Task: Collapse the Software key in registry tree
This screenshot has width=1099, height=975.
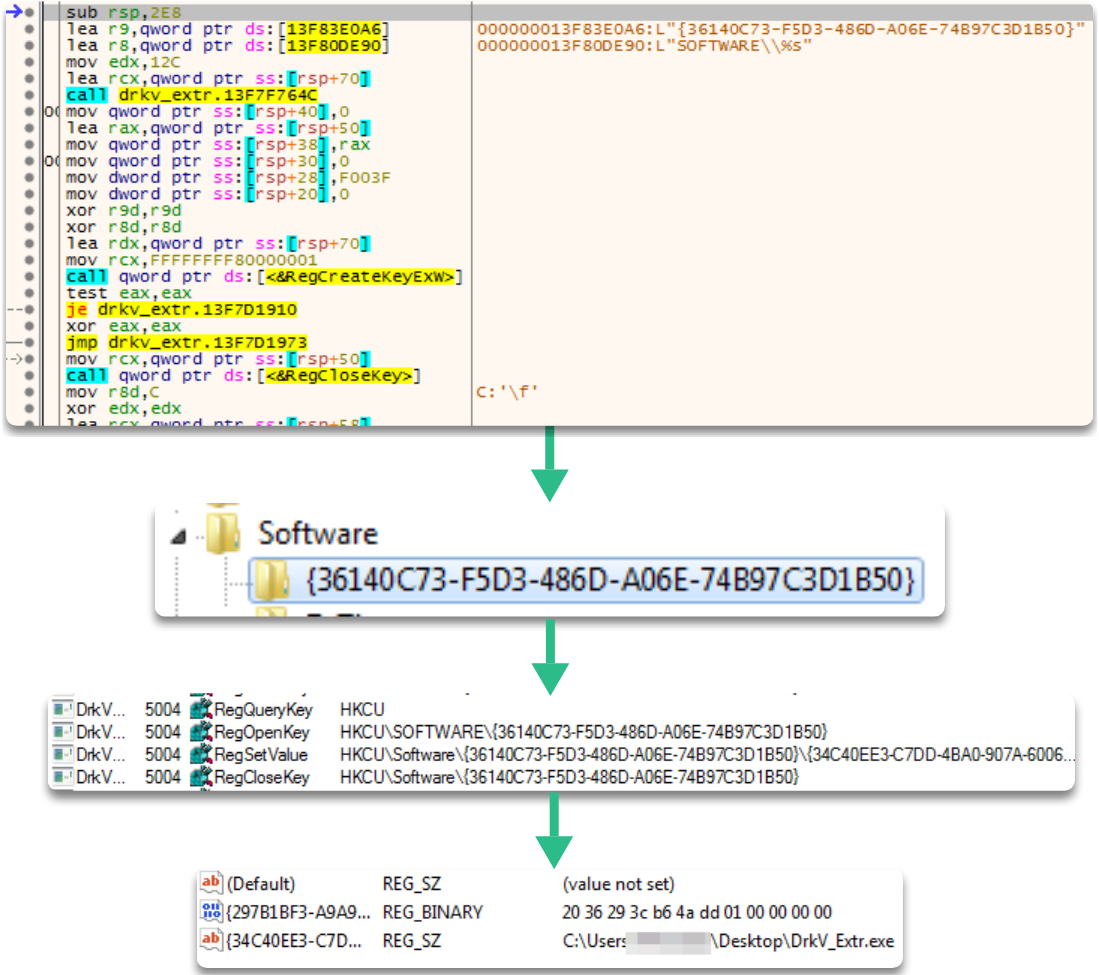Action: (179, 538)
